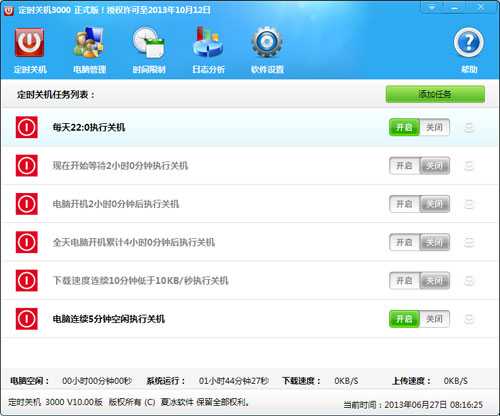The width and height of the screenshot is (500, 416).
Task: Click faint end icon in 电脑连续5分钟空闲 row
Action: pos(469,319)
